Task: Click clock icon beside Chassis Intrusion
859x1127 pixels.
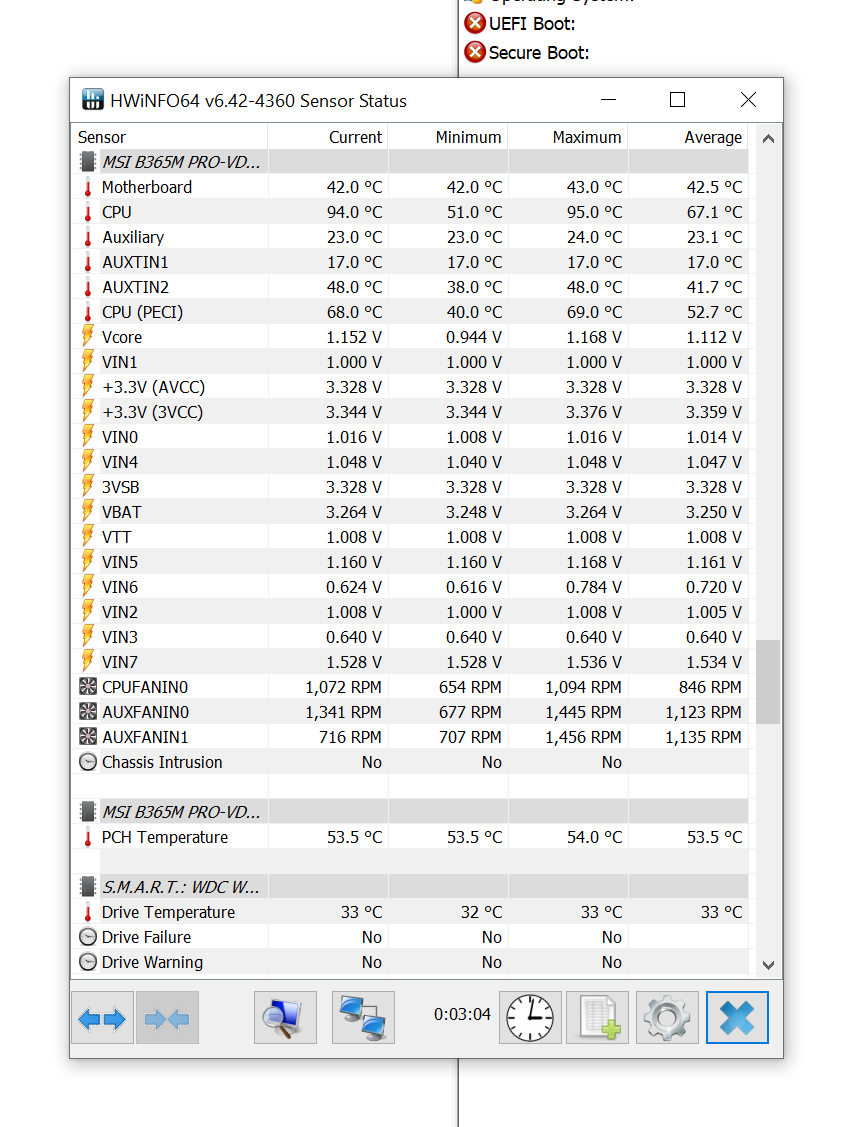Action: (88, 762)
